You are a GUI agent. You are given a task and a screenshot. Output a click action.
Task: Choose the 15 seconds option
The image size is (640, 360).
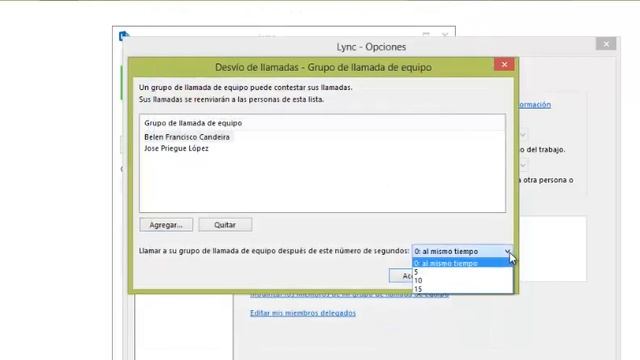[x=462, y=289]
